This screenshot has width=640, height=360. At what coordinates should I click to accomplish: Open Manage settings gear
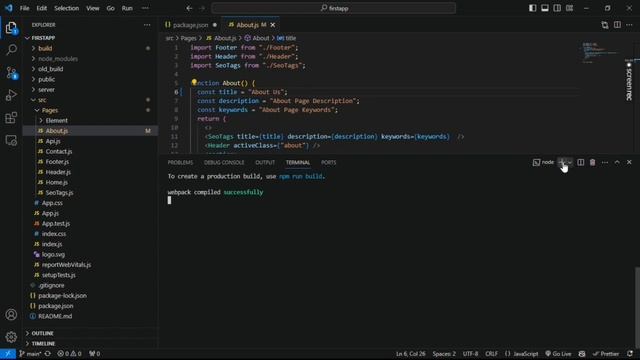pyautogui.click(x=11, y=337)
